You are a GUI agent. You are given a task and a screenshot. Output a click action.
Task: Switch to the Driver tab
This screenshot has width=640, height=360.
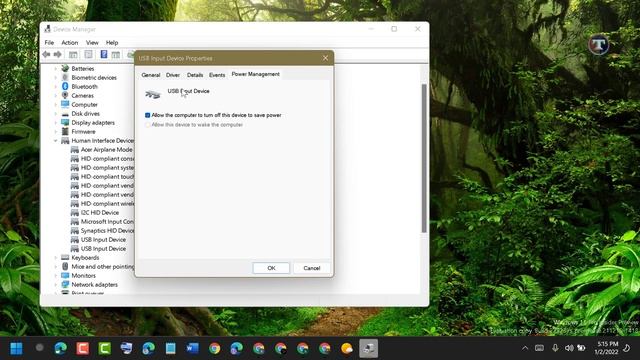[173, 75]
